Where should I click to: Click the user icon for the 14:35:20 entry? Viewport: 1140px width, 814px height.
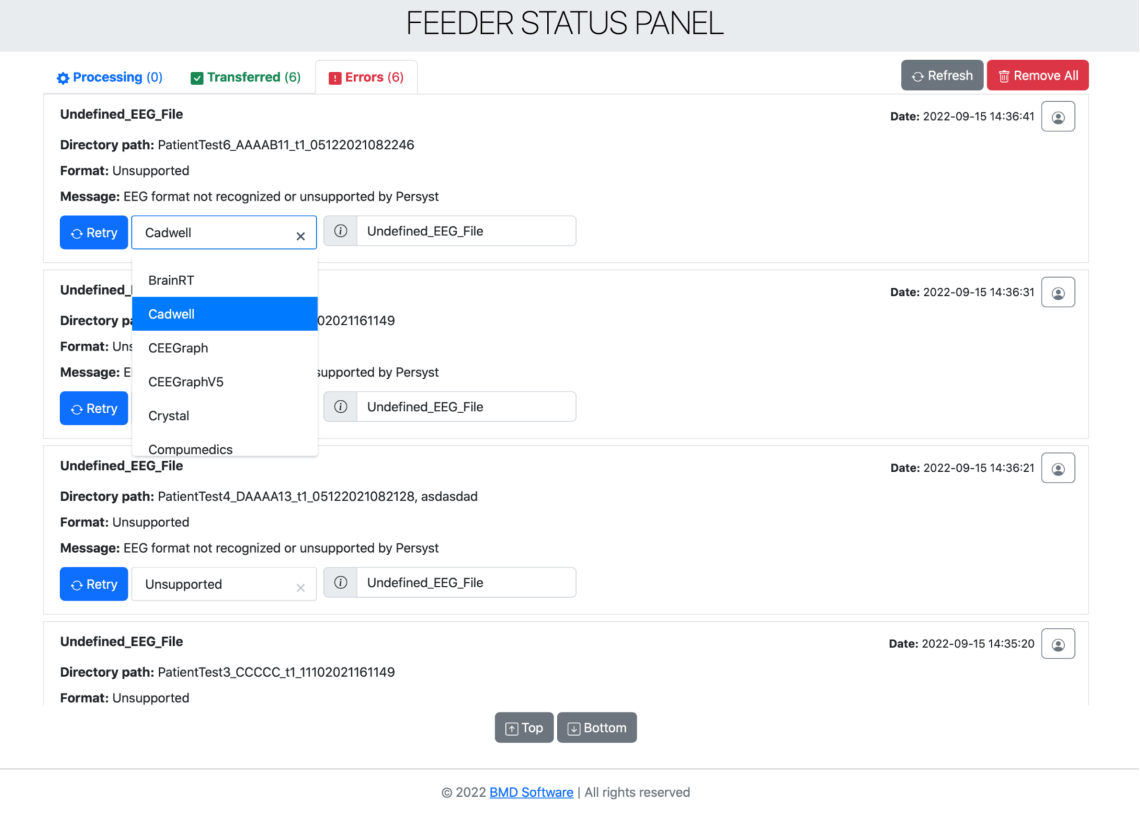[x=1058, y=645]
